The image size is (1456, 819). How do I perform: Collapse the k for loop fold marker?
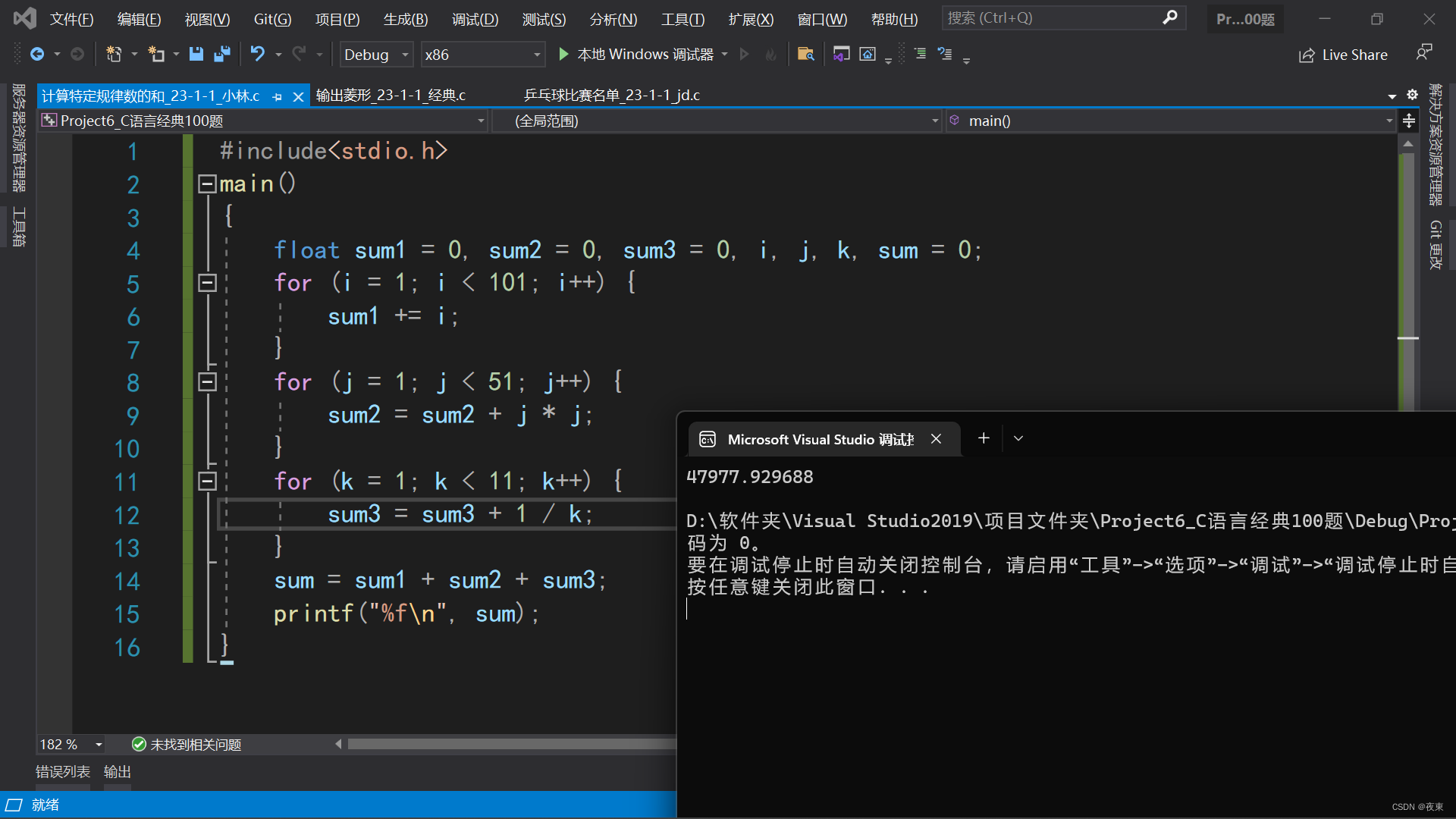point(206,482)
